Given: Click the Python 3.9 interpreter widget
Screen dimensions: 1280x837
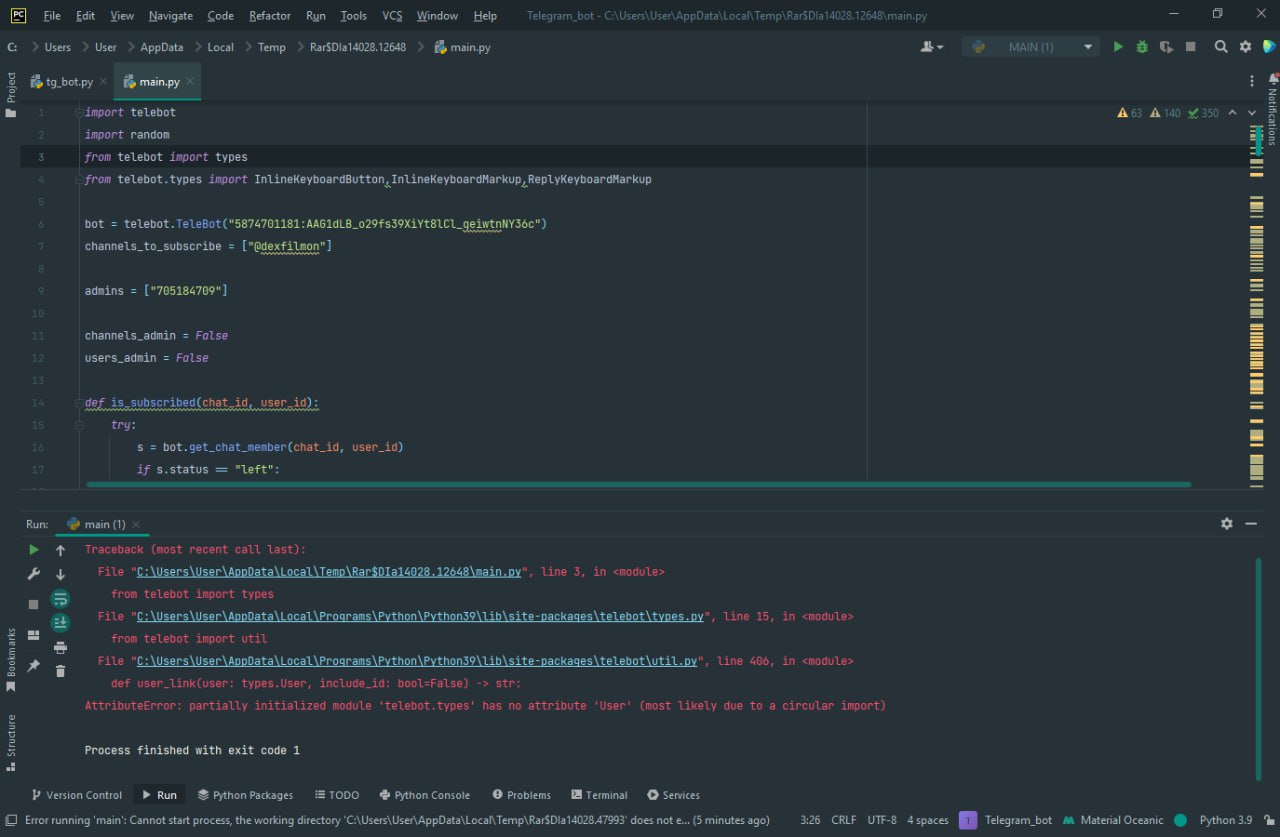Looking at the screenshot, I should coord(1224,820).
